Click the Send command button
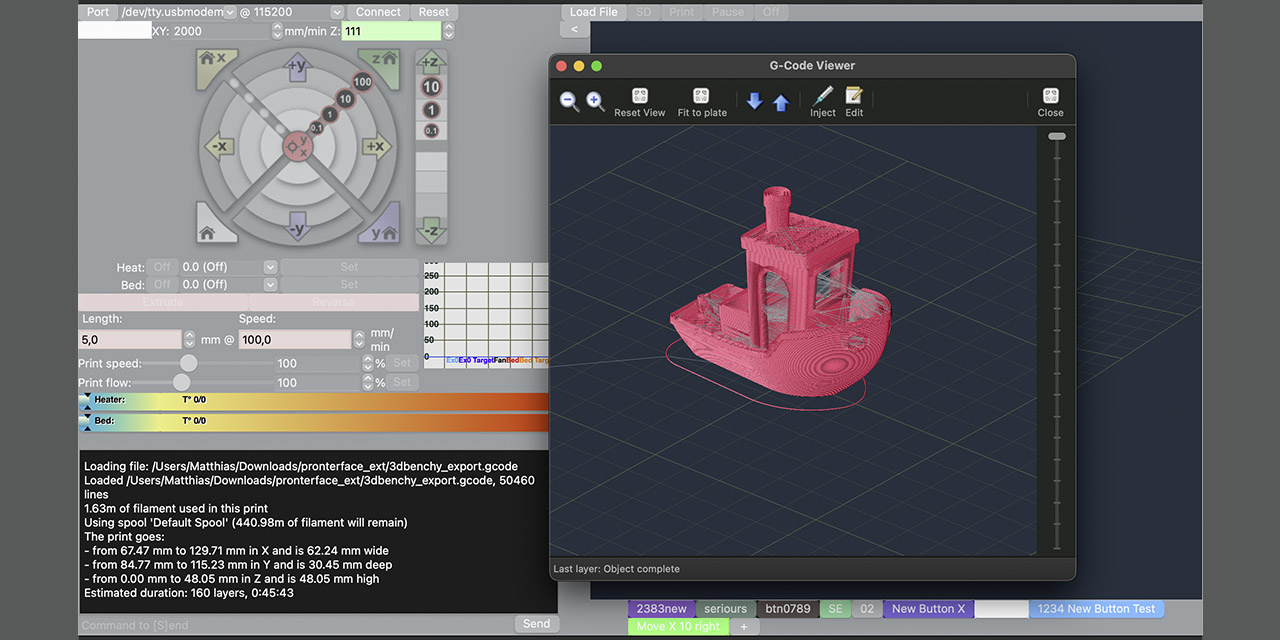Screen dimensions: 1280x640 coord(536,624)
